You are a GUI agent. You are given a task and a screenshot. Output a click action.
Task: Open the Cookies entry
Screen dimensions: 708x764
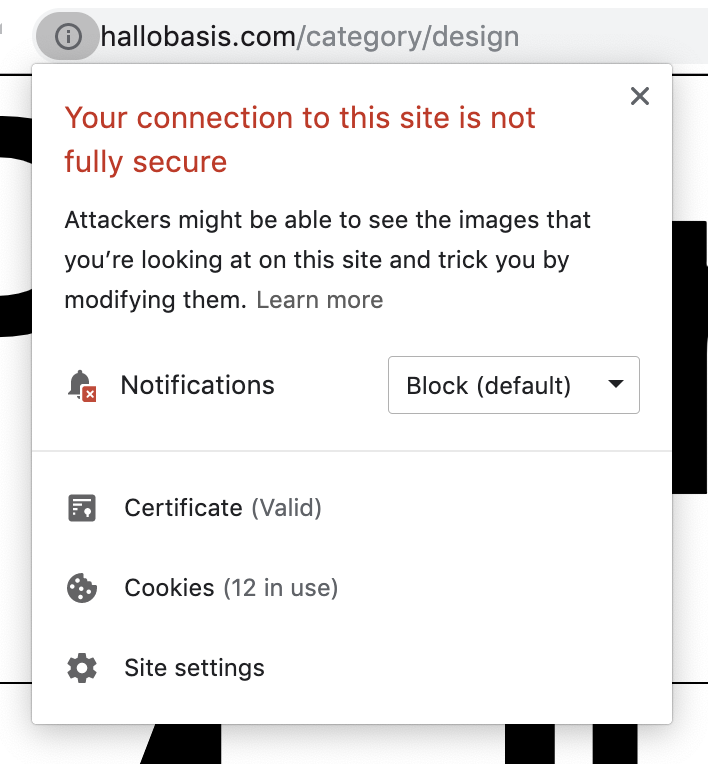click(169, 588)
